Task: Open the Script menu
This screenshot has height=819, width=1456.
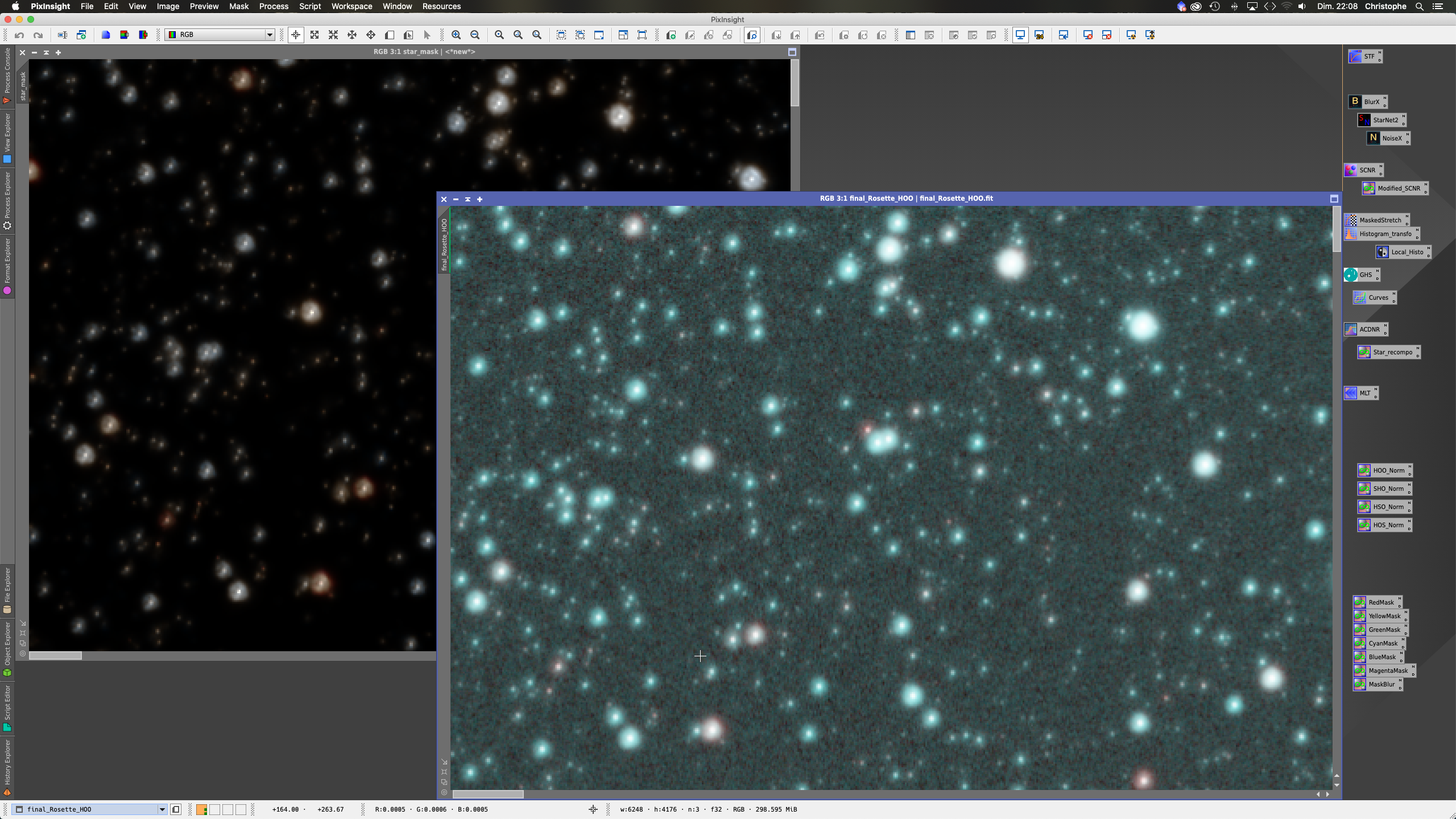Action: pyautogui.click(x=309, y=6)
